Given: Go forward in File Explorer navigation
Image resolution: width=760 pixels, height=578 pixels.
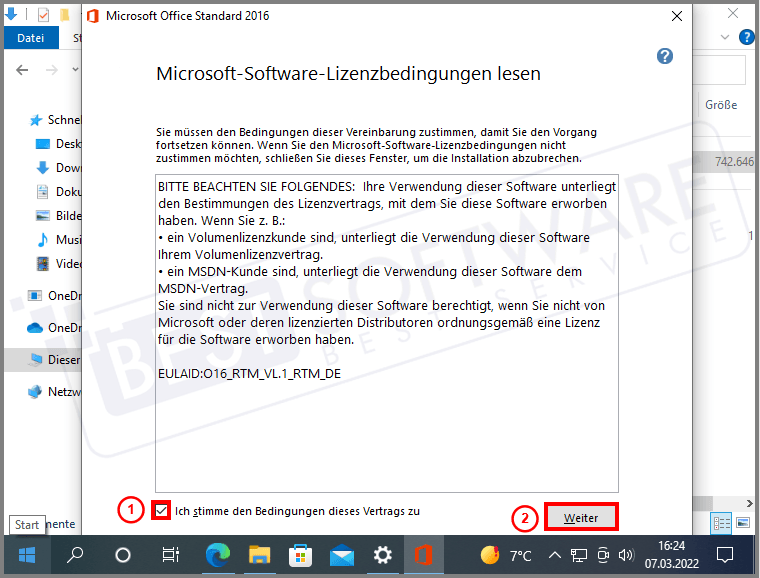Looking at the screenshot, I should tap(52, 70).
